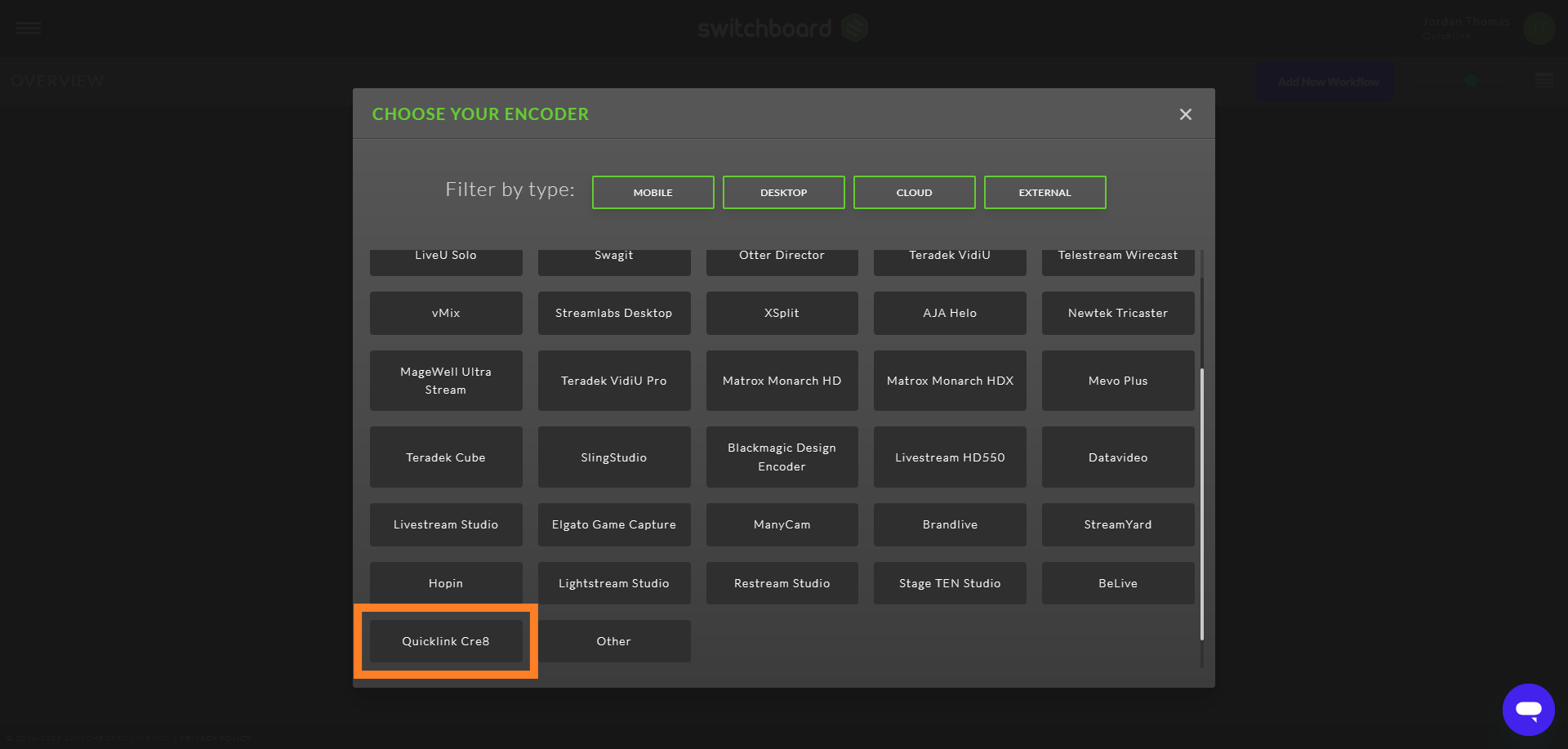Select the Swagit encoder

click(614, 262)
